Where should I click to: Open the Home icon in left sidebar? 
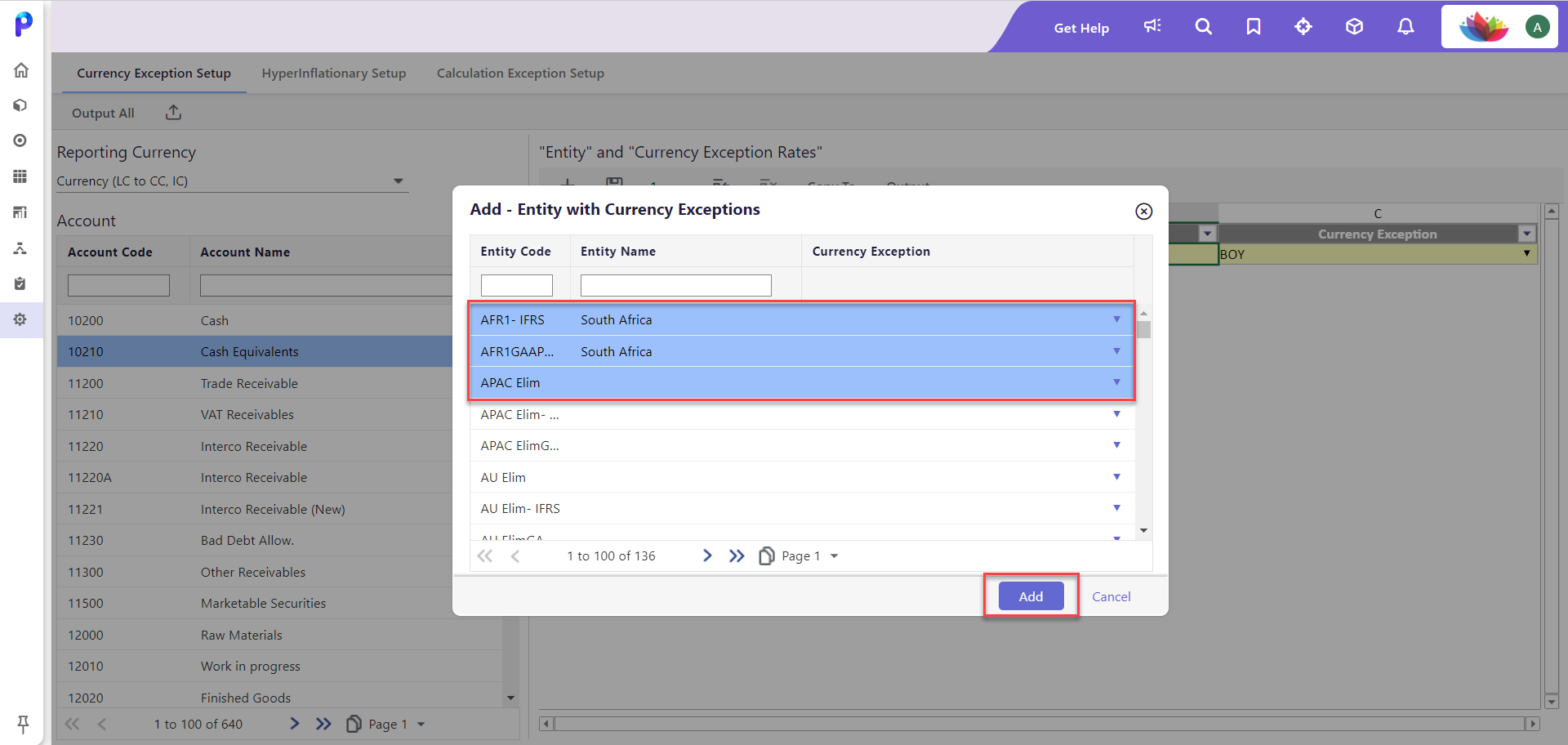(21, 70)
